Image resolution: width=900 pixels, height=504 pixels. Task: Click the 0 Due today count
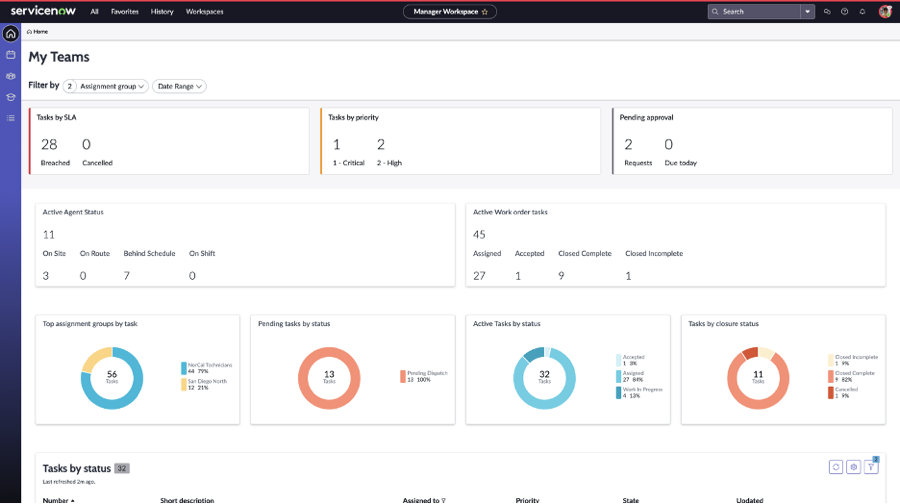[x=669, y=144]
